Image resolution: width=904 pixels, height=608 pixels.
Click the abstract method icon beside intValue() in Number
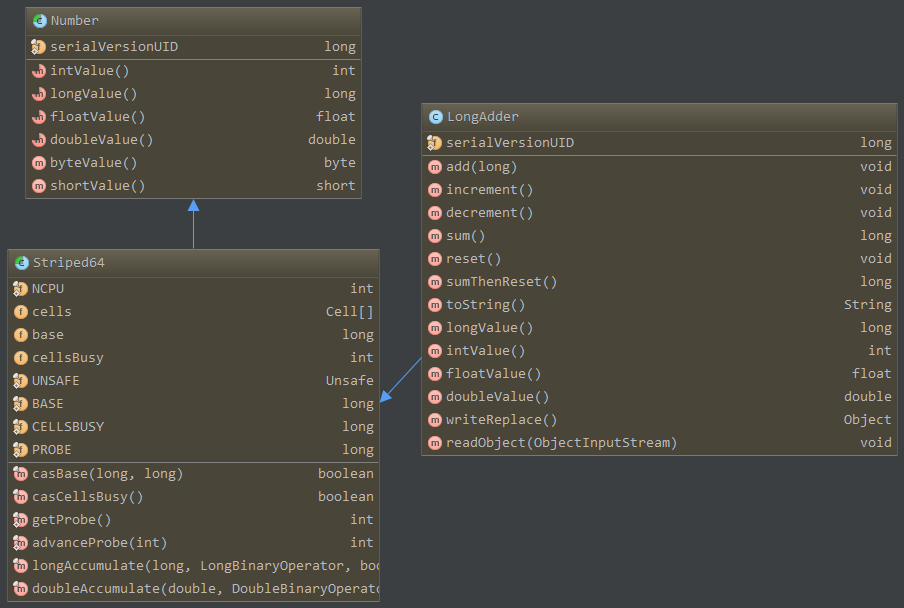[39, 71]
